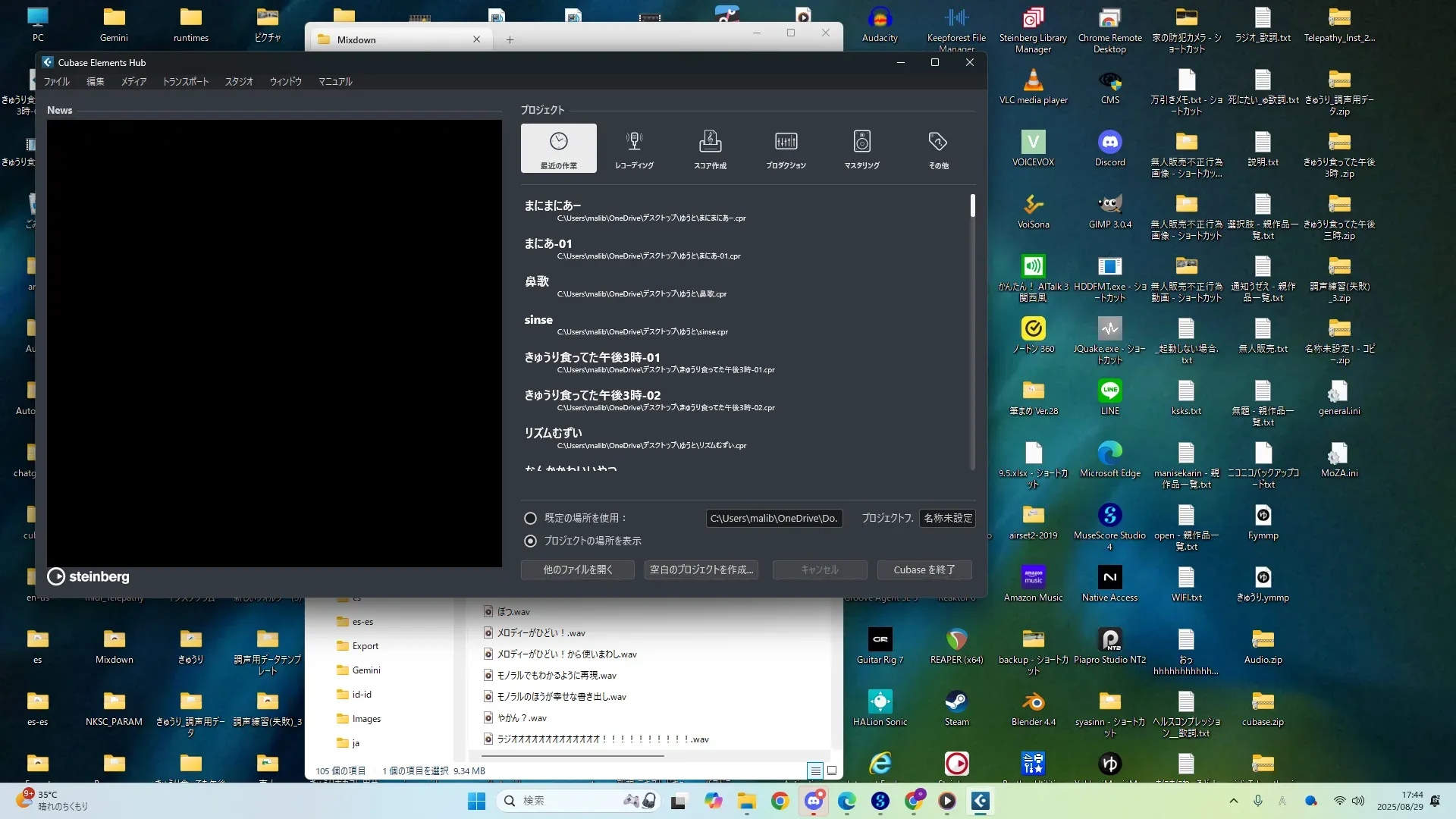Click Cubase を終了 button
Screen dimensions: 1456x819
(924, 570)
